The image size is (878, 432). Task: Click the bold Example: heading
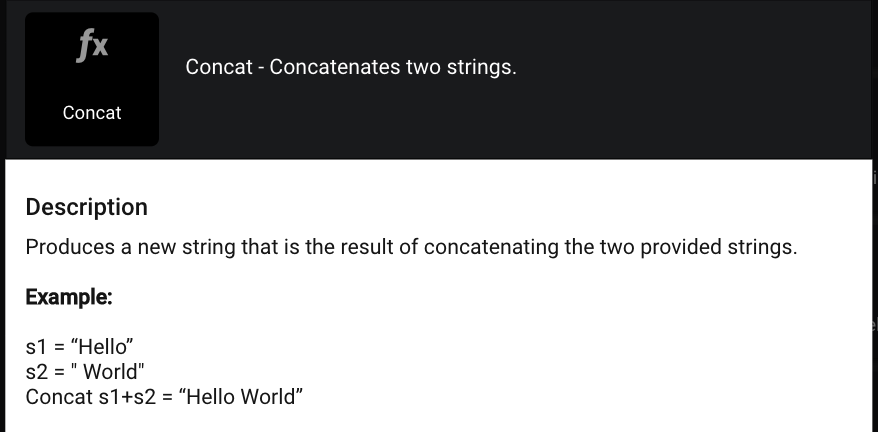69,297
